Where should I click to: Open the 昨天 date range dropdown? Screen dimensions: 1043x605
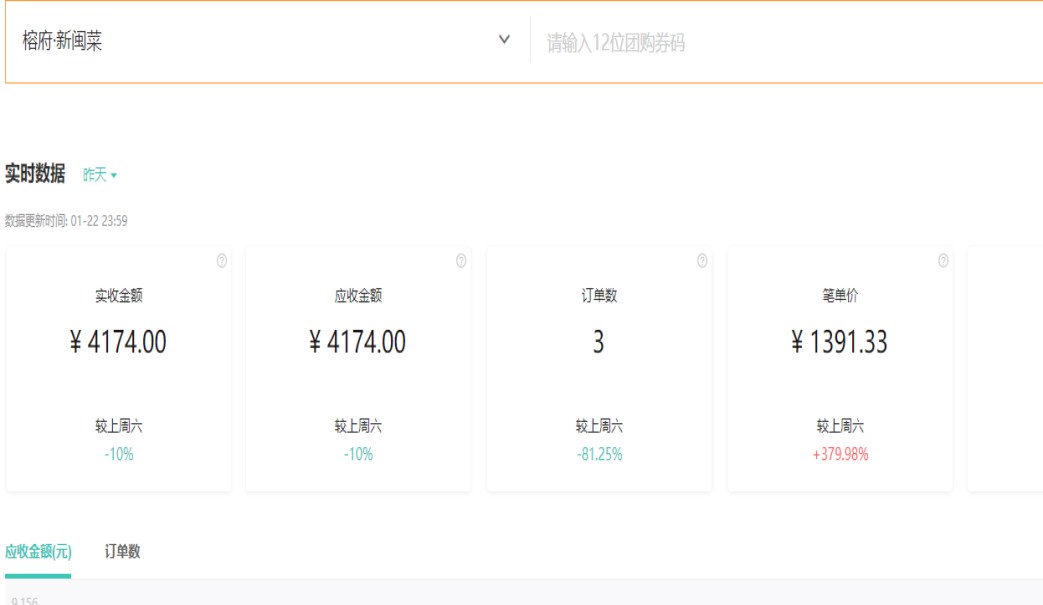100,175
